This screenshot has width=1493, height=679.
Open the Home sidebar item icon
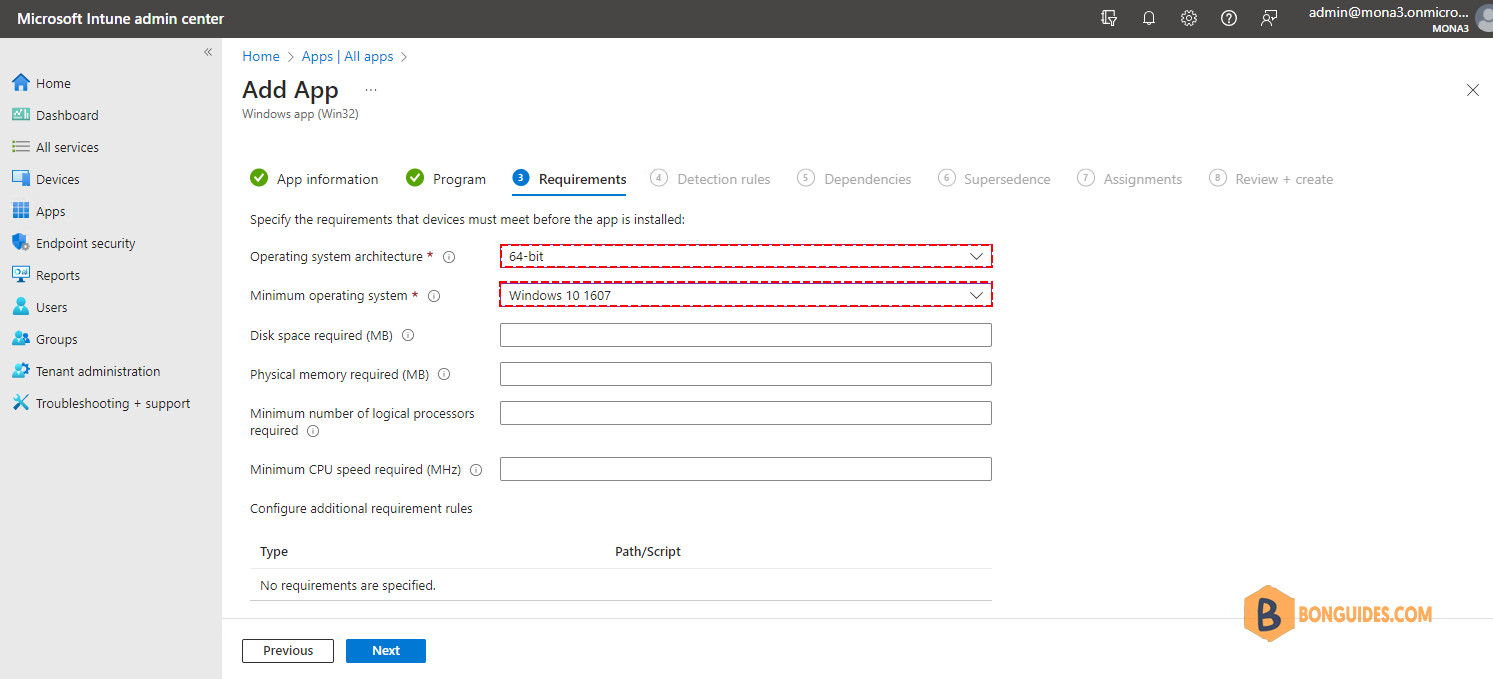coord(20,83)
